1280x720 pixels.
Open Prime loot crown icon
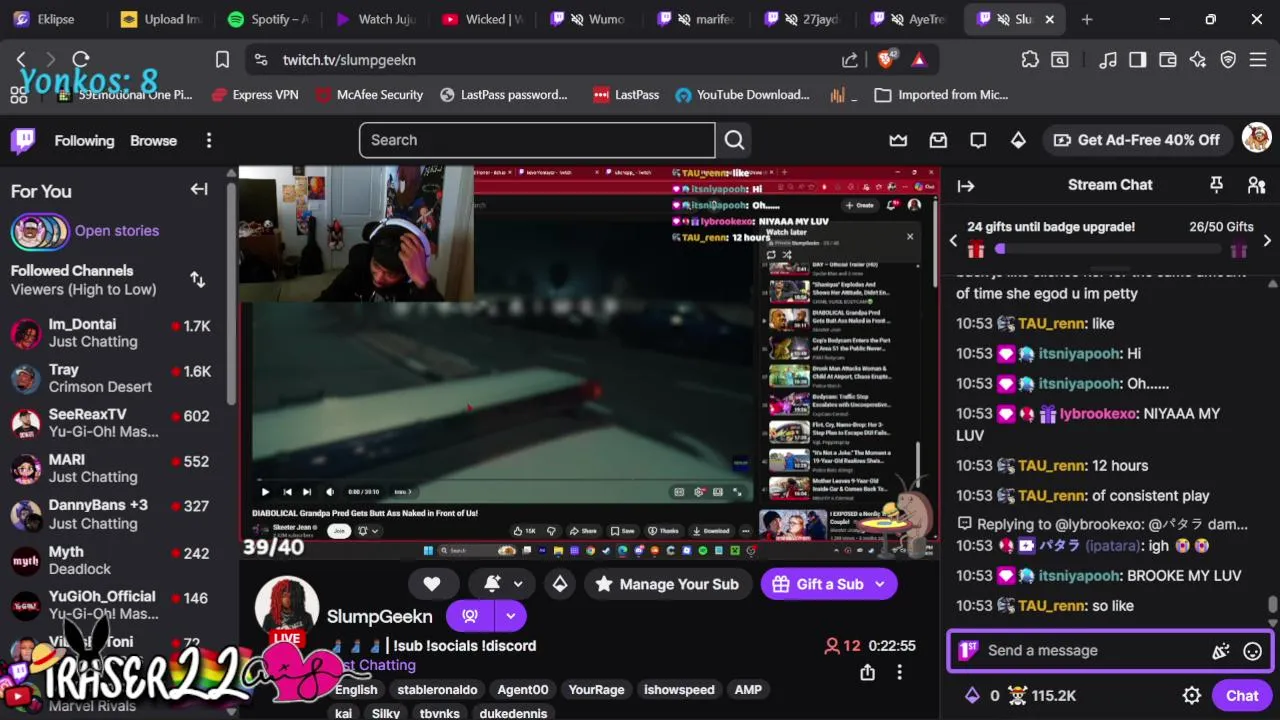point(899,140)
